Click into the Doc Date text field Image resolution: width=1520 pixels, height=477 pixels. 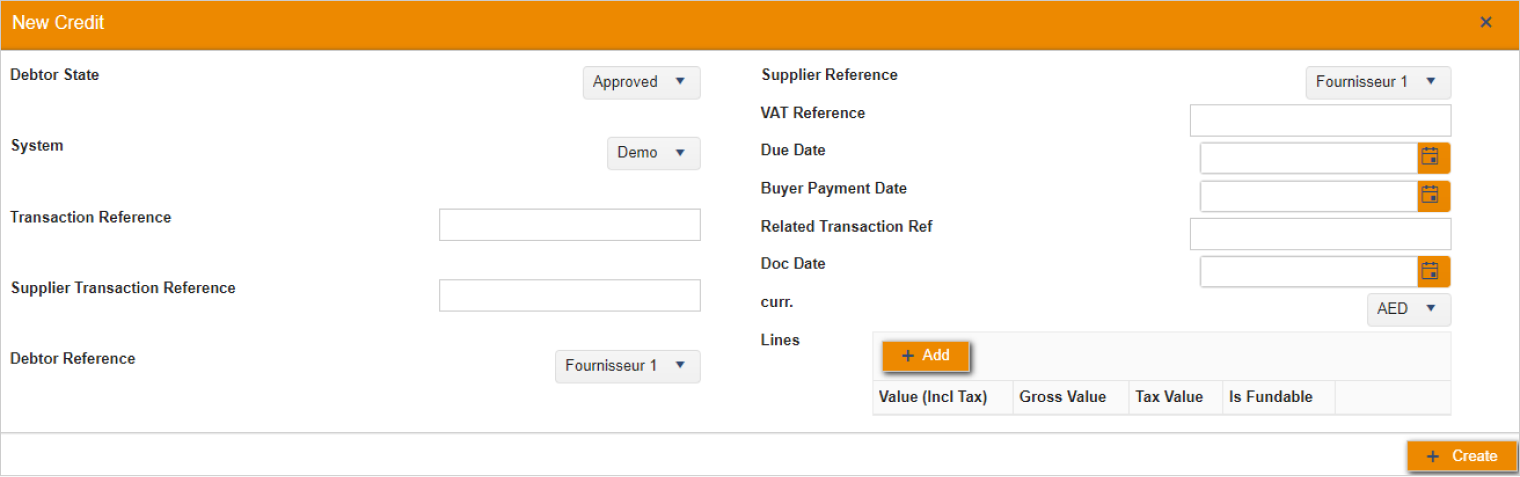click(x=1308, y=271)
